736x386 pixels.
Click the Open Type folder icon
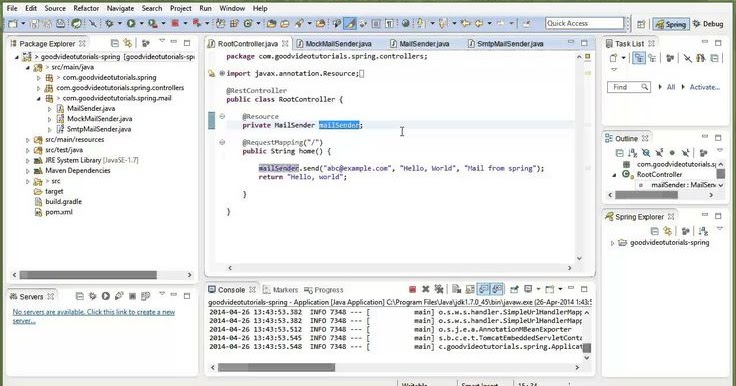click(271, 23)
